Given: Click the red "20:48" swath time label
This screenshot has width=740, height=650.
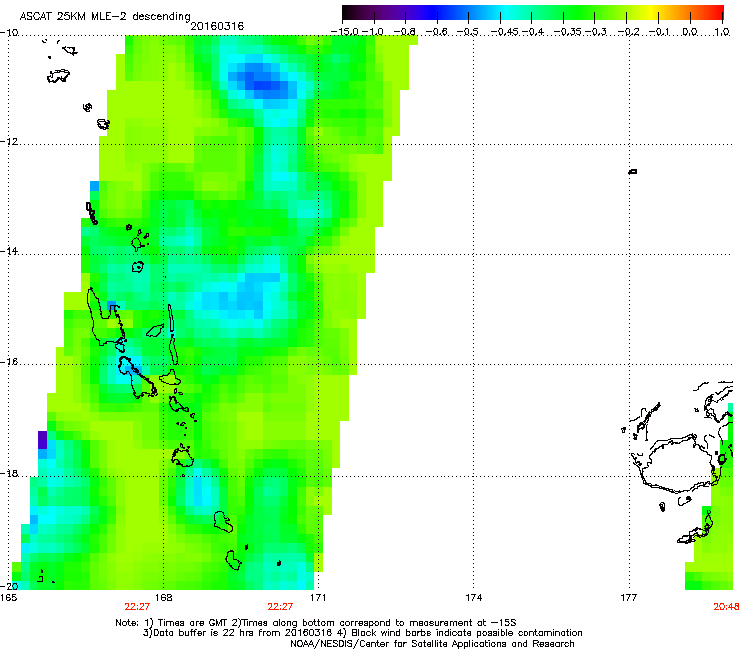Looking at the screenshot, I should point(726,607).
